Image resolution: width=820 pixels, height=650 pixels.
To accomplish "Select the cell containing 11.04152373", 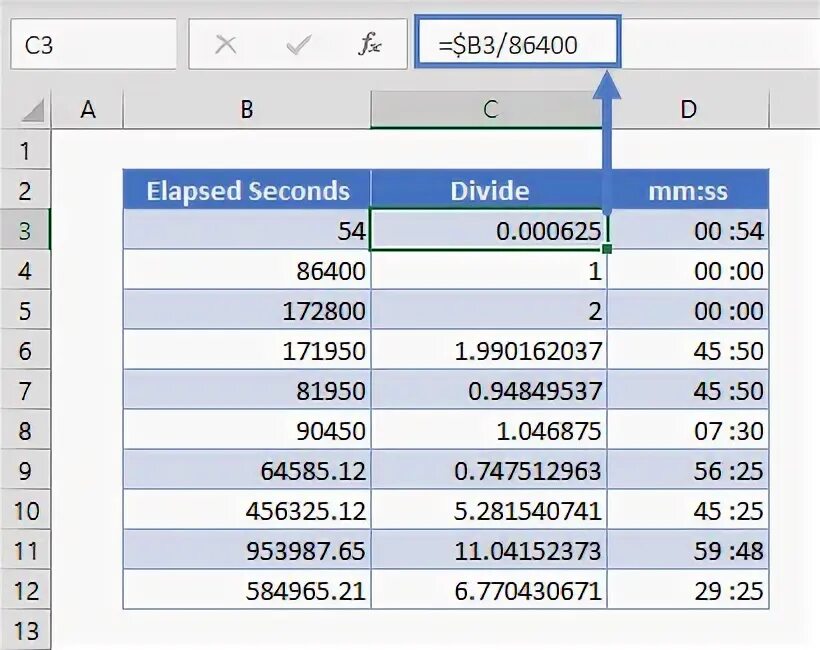I will coord(489,550).
